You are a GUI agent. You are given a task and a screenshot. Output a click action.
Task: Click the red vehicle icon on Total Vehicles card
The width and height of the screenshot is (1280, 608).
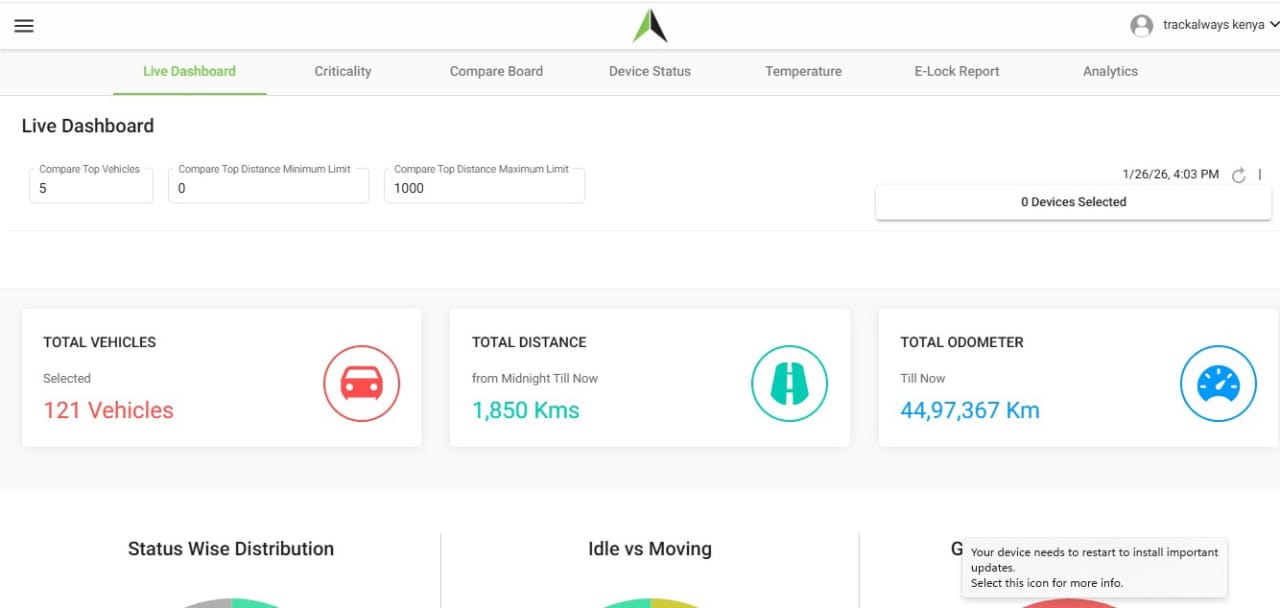click(361, 383)
